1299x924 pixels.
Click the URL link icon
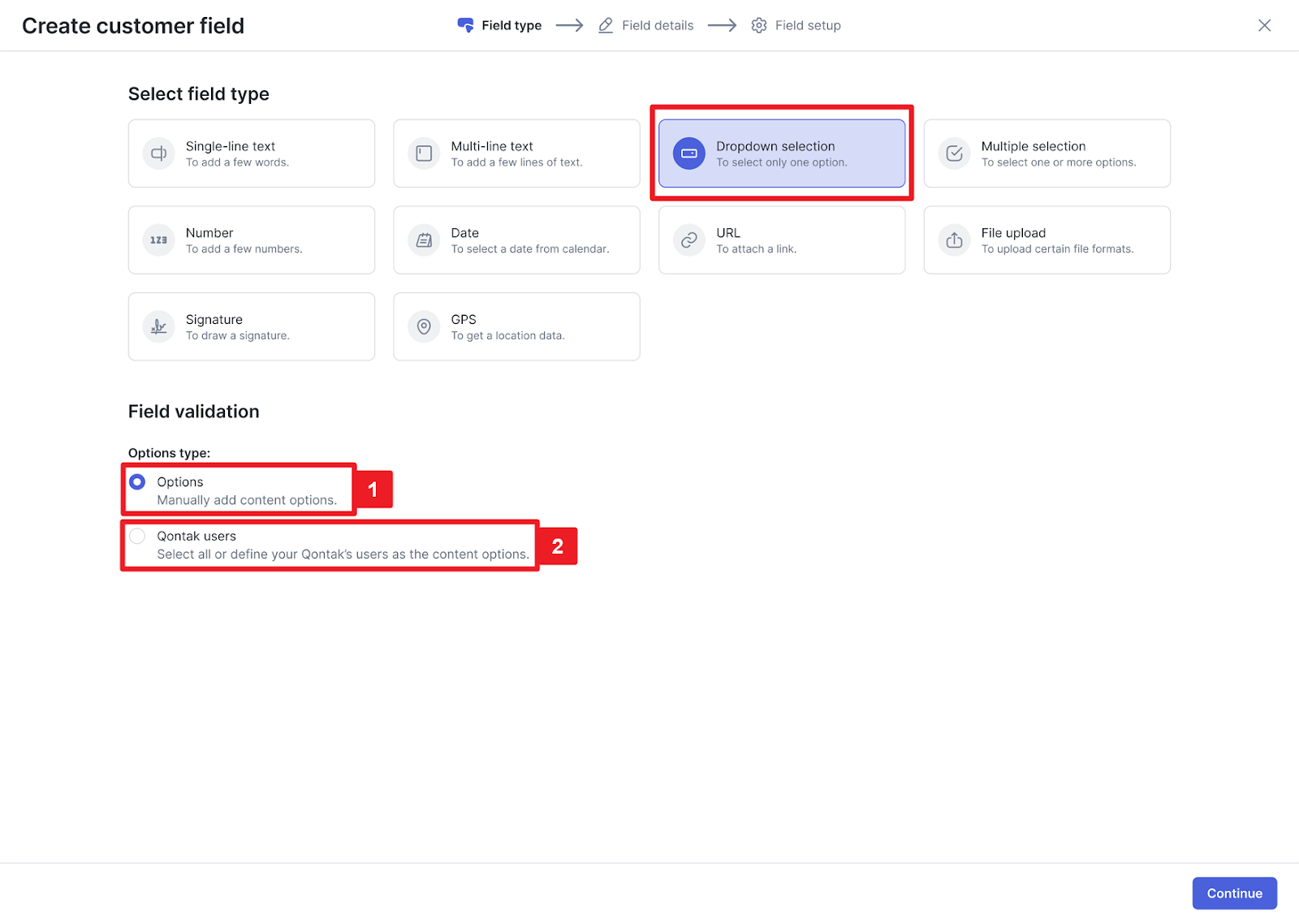click(688, 240)
